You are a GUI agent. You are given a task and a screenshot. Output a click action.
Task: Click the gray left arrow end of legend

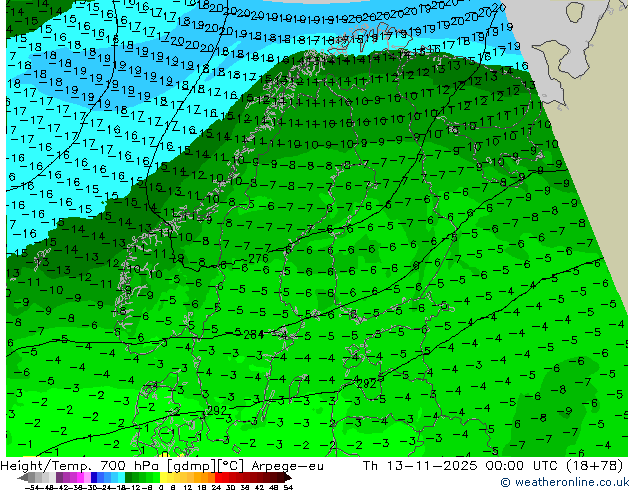click(23, 478)
